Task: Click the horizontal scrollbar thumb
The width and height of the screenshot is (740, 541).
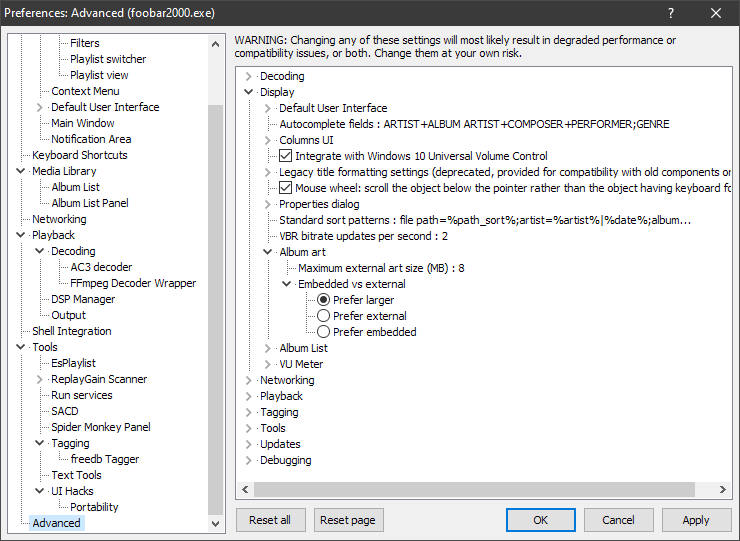Action: (474, 489)
